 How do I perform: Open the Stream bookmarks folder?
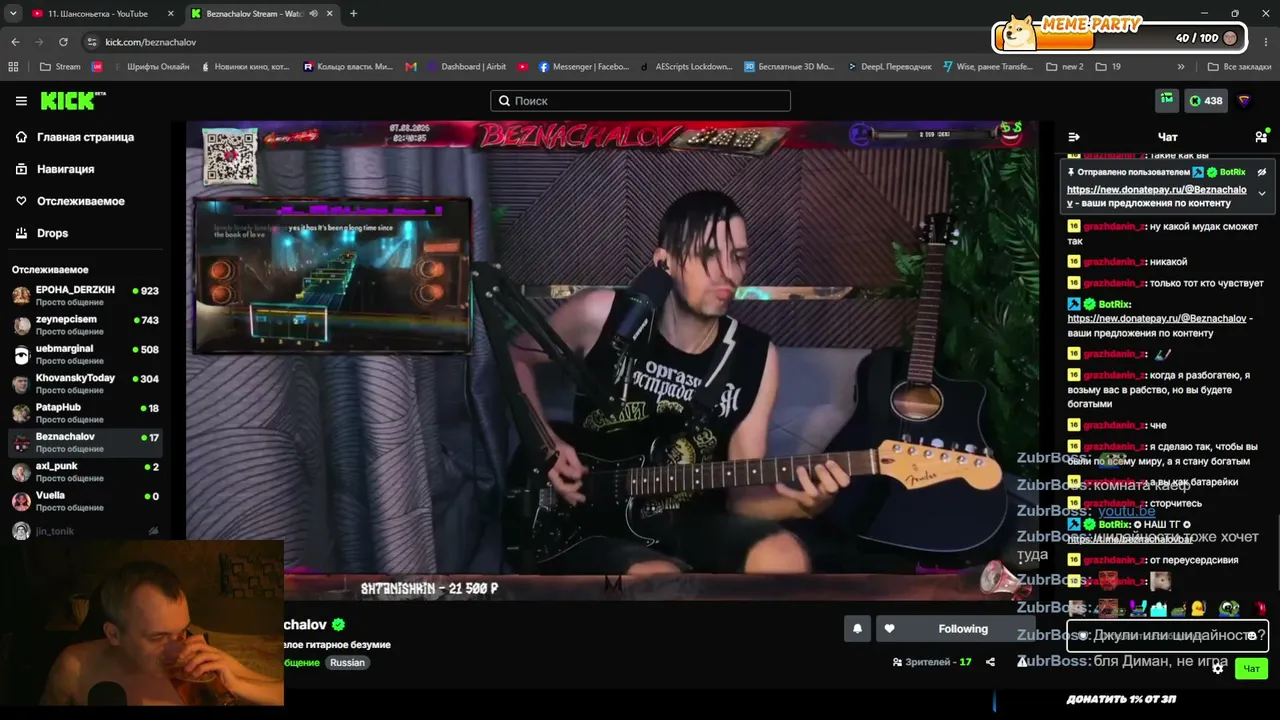[x=60, y=67]
